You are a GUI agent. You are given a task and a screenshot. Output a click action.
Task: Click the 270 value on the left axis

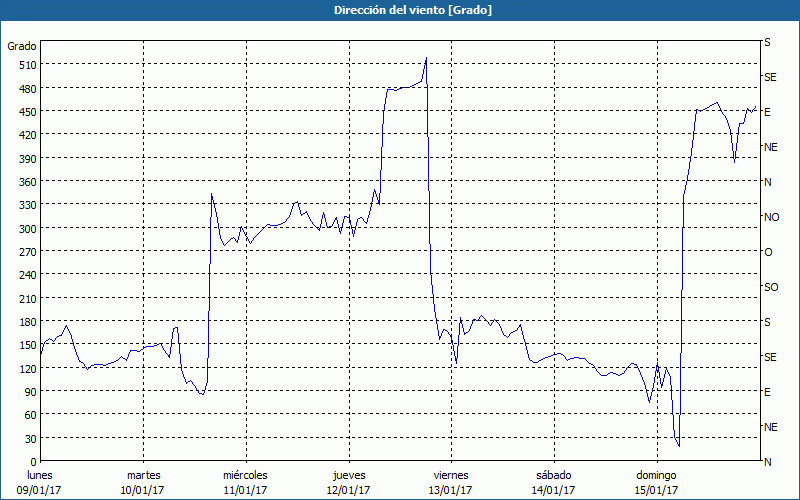pyautogui.click(x=24, y=252)
